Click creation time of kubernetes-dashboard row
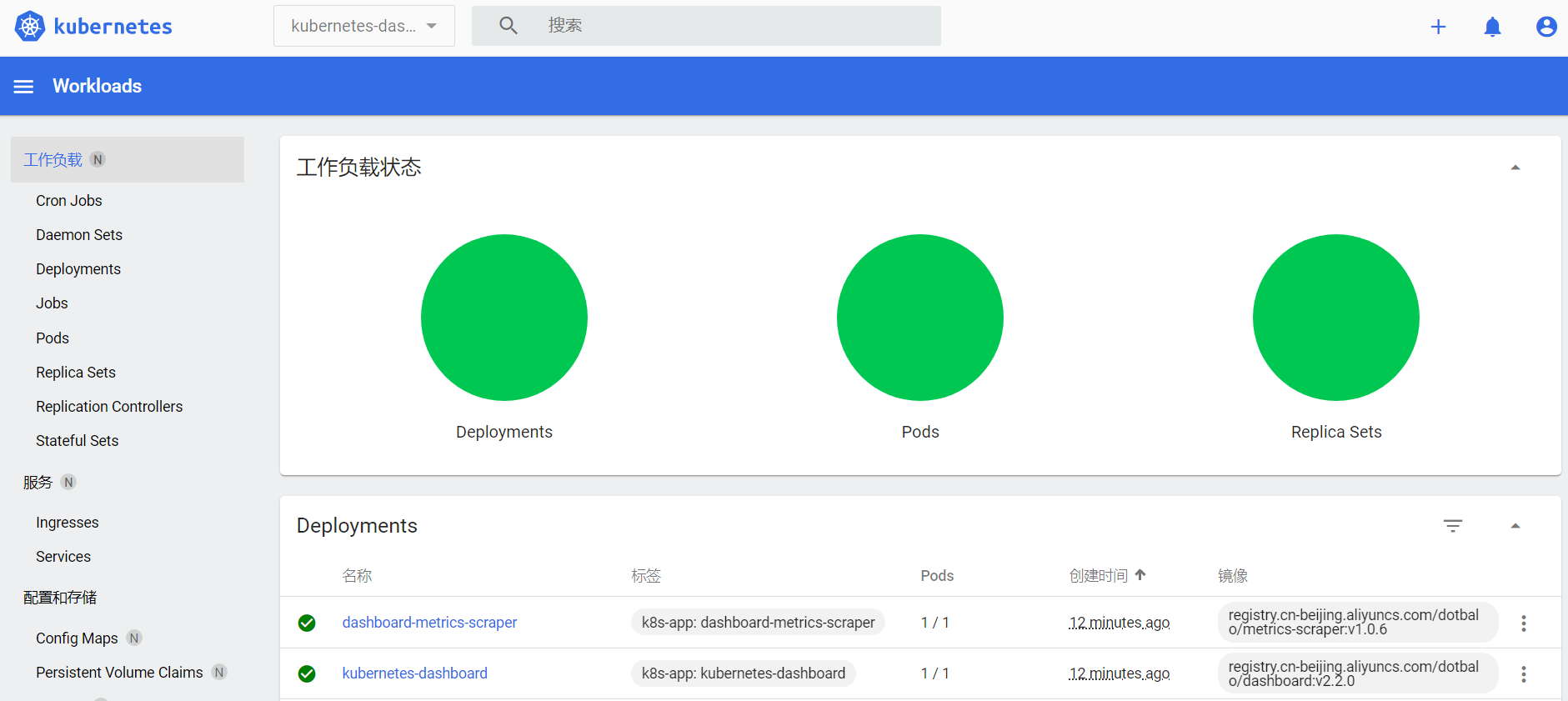The height and width of the screenshot is (701, 1568). [x=1120, y=673]
